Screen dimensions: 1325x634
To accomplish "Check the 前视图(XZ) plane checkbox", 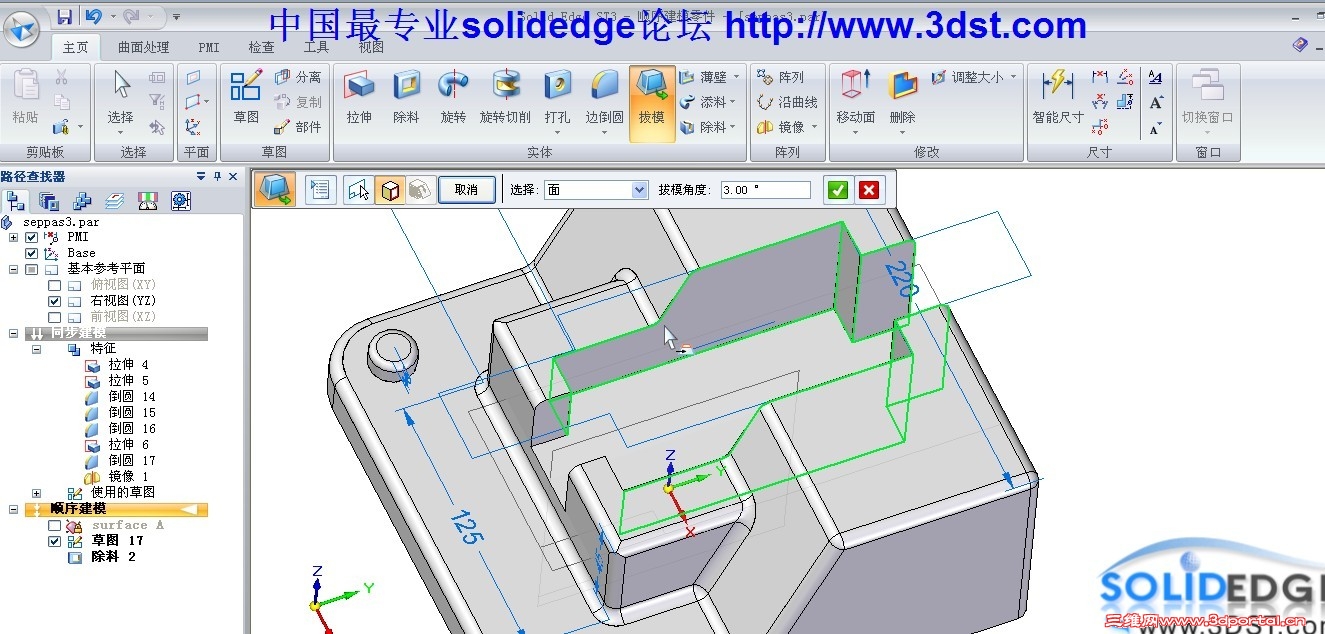I will click(54, 317).
